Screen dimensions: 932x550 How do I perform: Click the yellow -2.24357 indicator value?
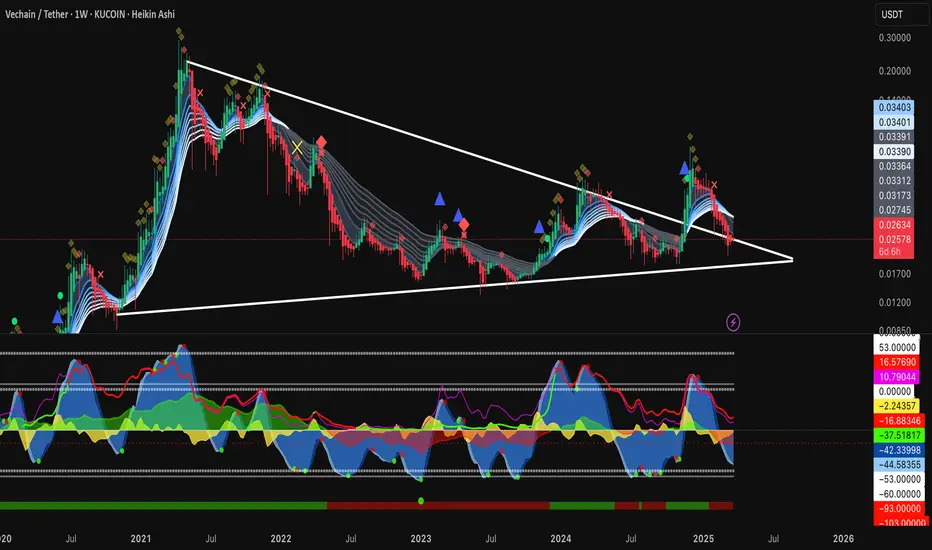898,406
